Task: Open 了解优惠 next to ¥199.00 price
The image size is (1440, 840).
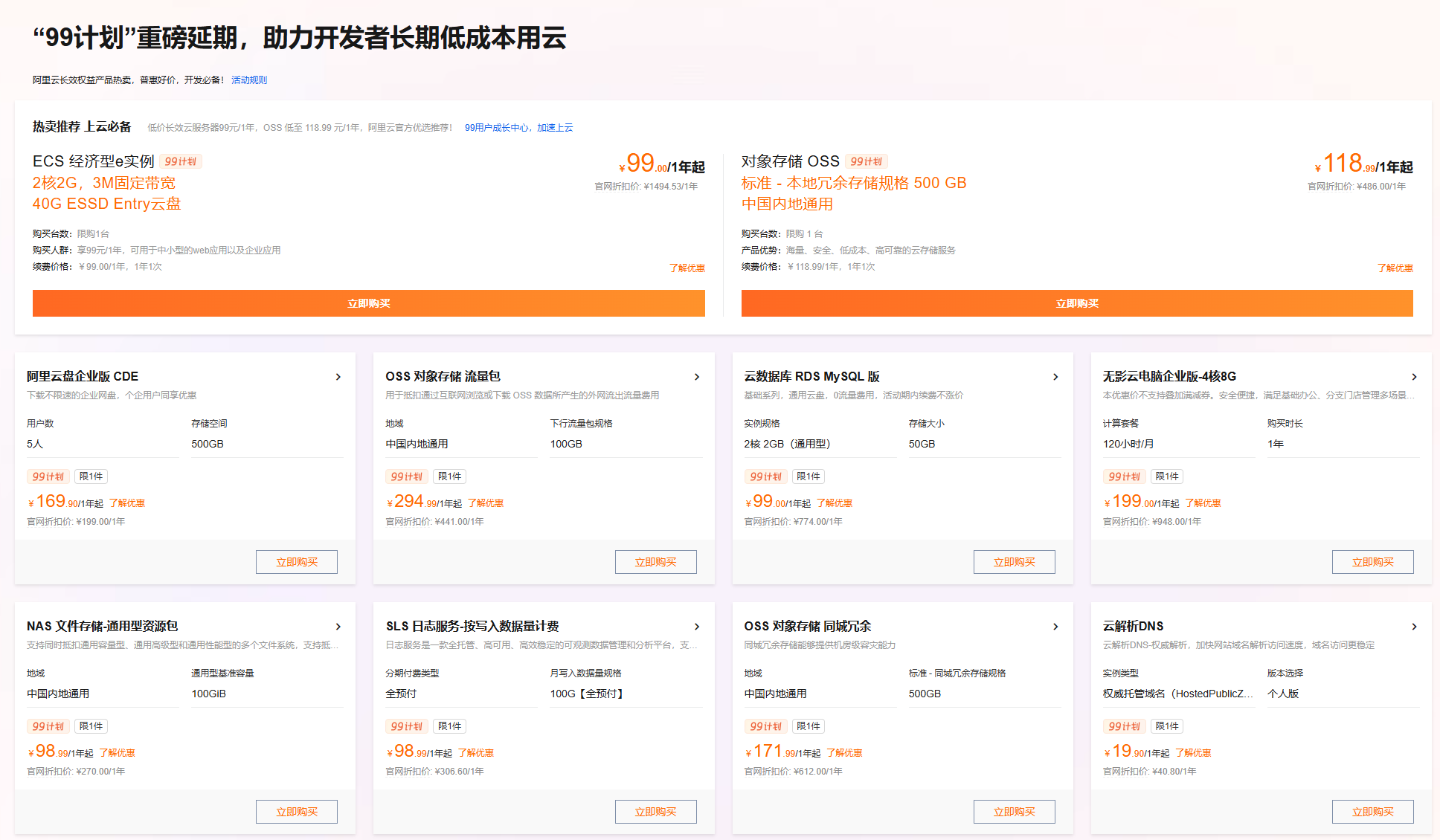Action: point(1203,503)
